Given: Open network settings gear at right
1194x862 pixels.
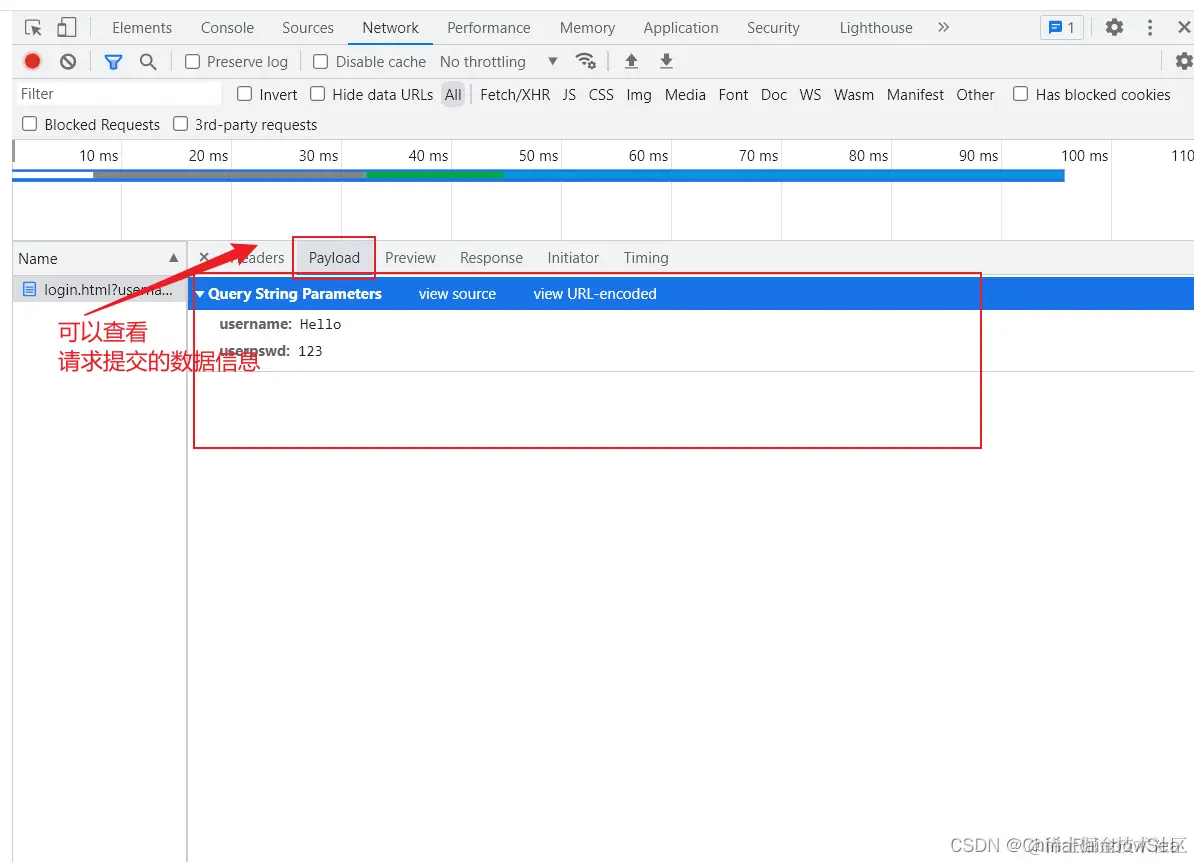Looking at the screenshot, I should click(x=1184, y=61).
